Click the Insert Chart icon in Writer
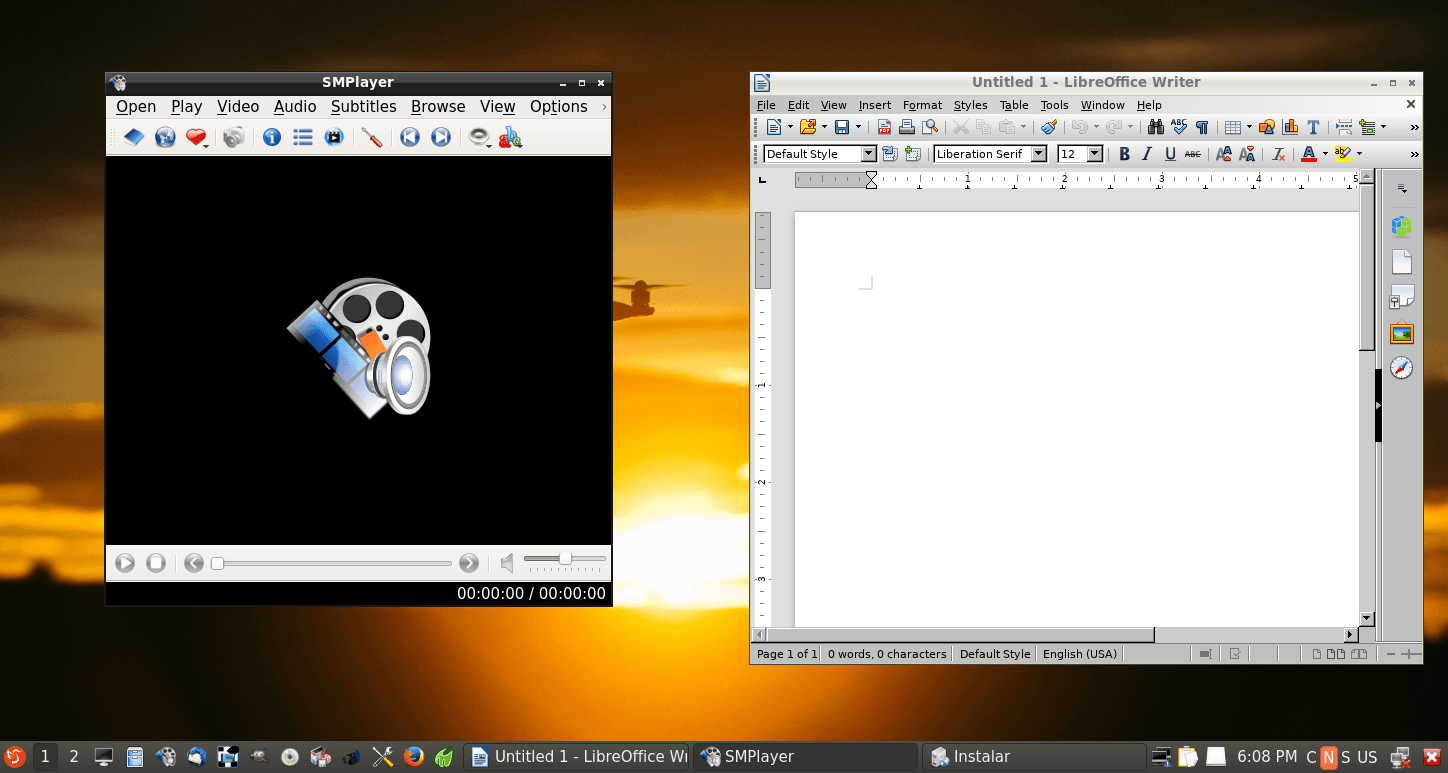The image size is (1448, 773). pos(1290,127)
